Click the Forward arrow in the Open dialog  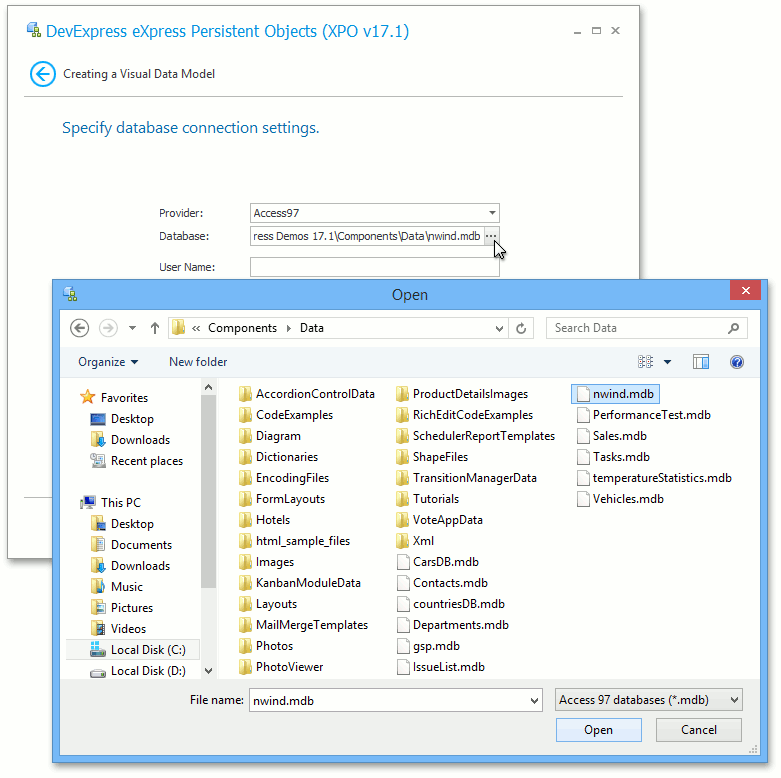pos(108,328)
